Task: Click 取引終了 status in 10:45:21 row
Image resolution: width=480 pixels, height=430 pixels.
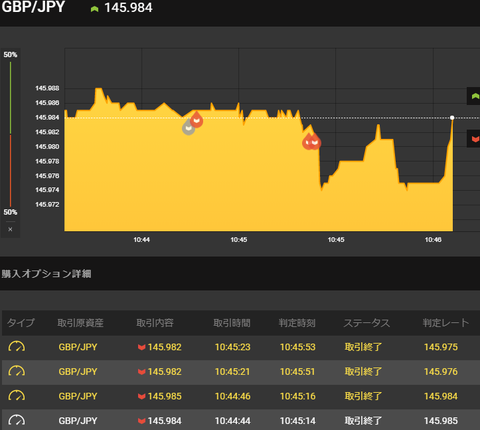Action: (363, 372)
